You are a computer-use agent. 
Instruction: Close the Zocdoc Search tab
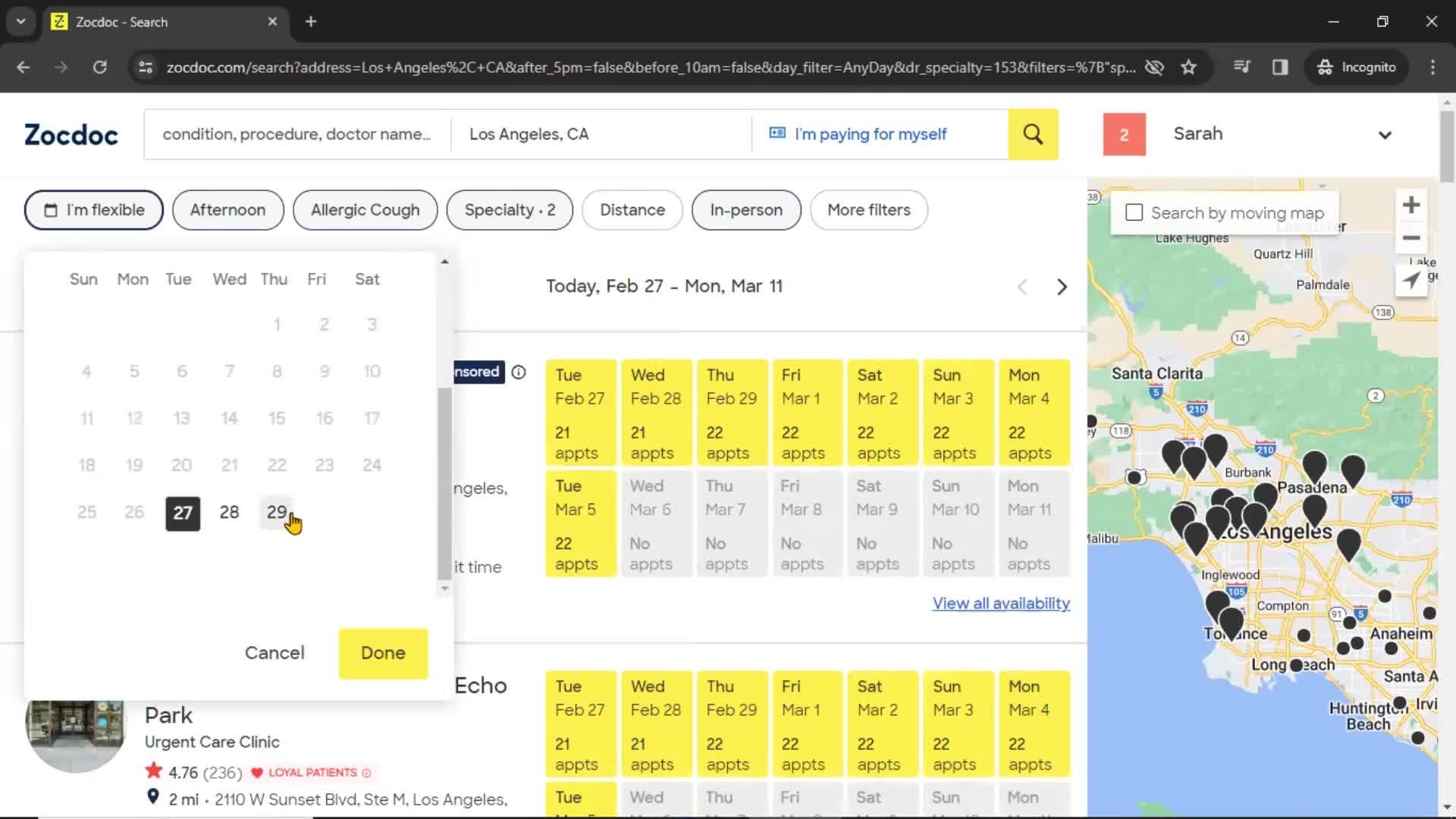(x=272, y=22)
